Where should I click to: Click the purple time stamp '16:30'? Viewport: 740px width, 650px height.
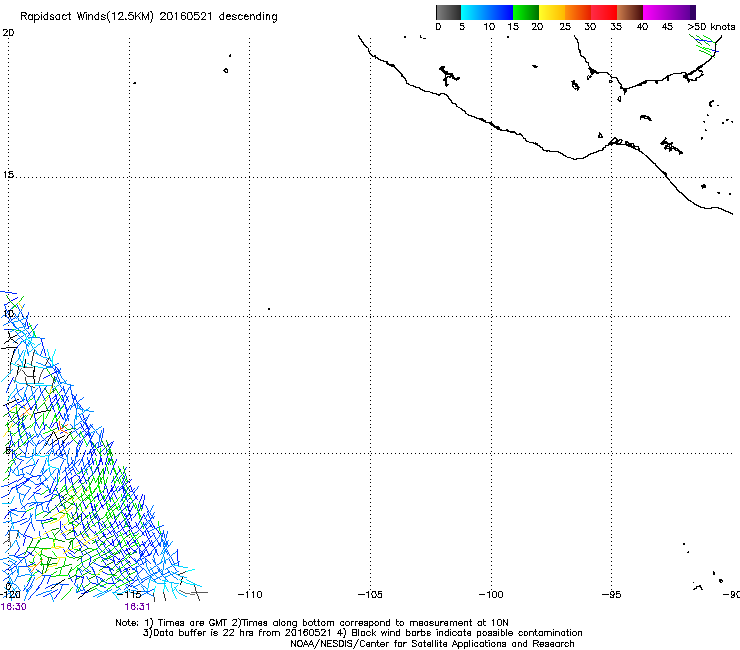click(13, 607)
